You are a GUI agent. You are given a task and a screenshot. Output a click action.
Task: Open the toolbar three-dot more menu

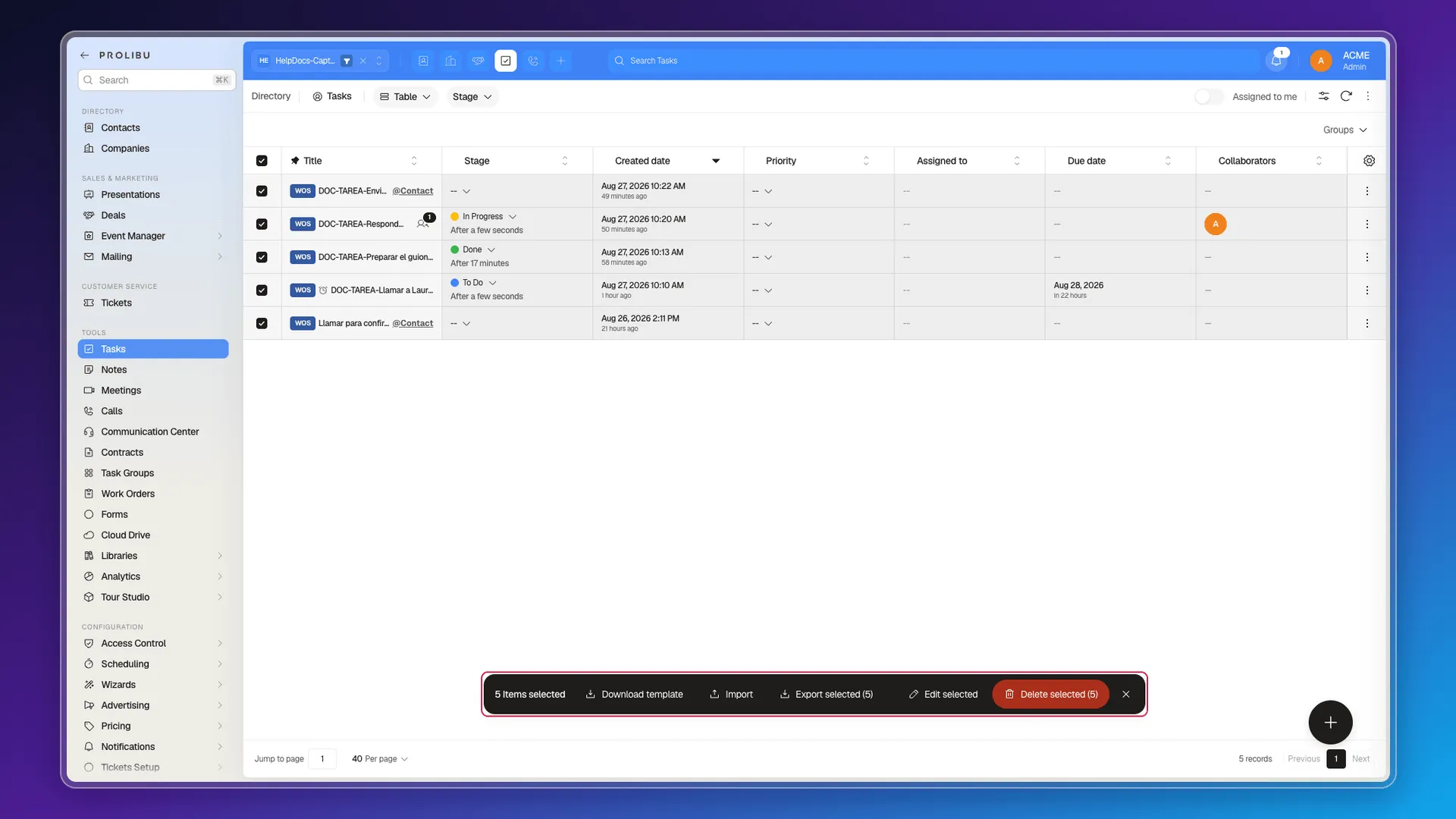tap(1368, 96)
